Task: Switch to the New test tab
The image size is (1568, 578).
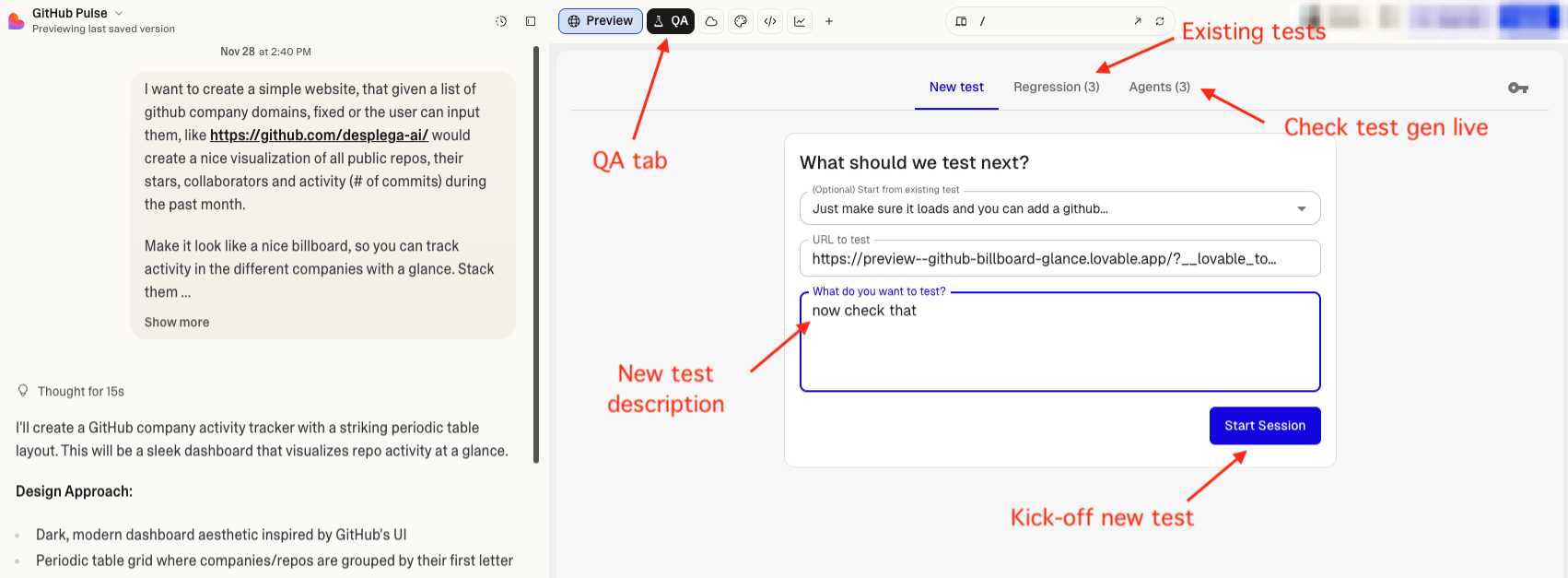Action: (x=956, y=87)
